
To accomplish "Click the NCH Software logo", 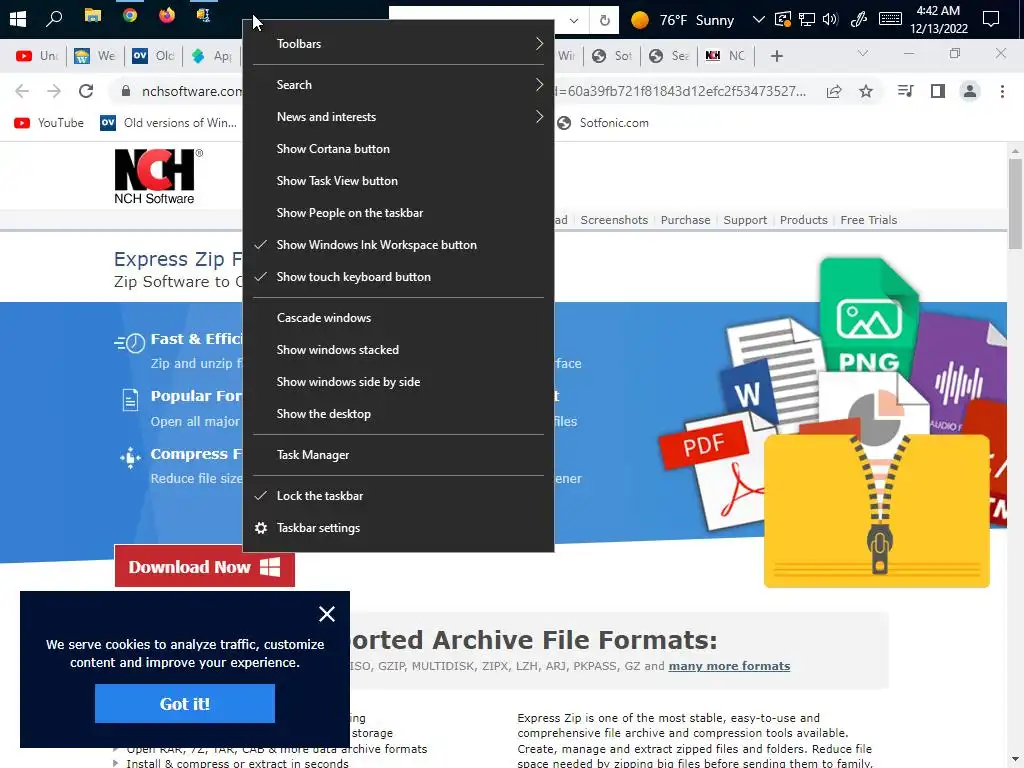I will tap(158, 176).
